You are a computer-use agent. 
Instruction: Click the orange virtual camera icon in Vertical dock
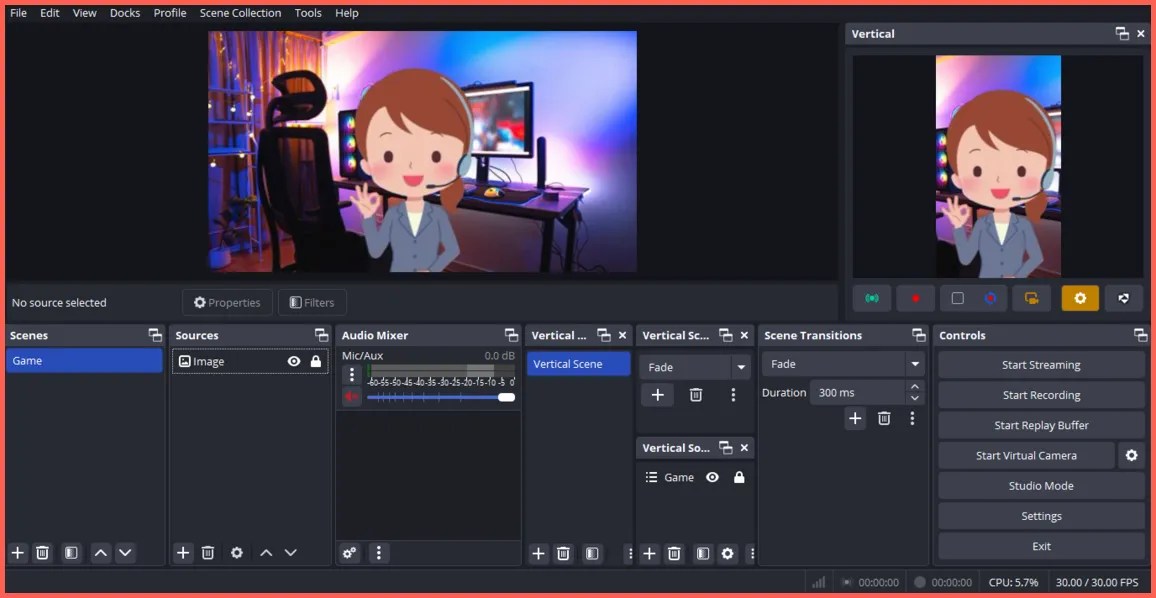pyautogui.click(x=1031, y=298)
